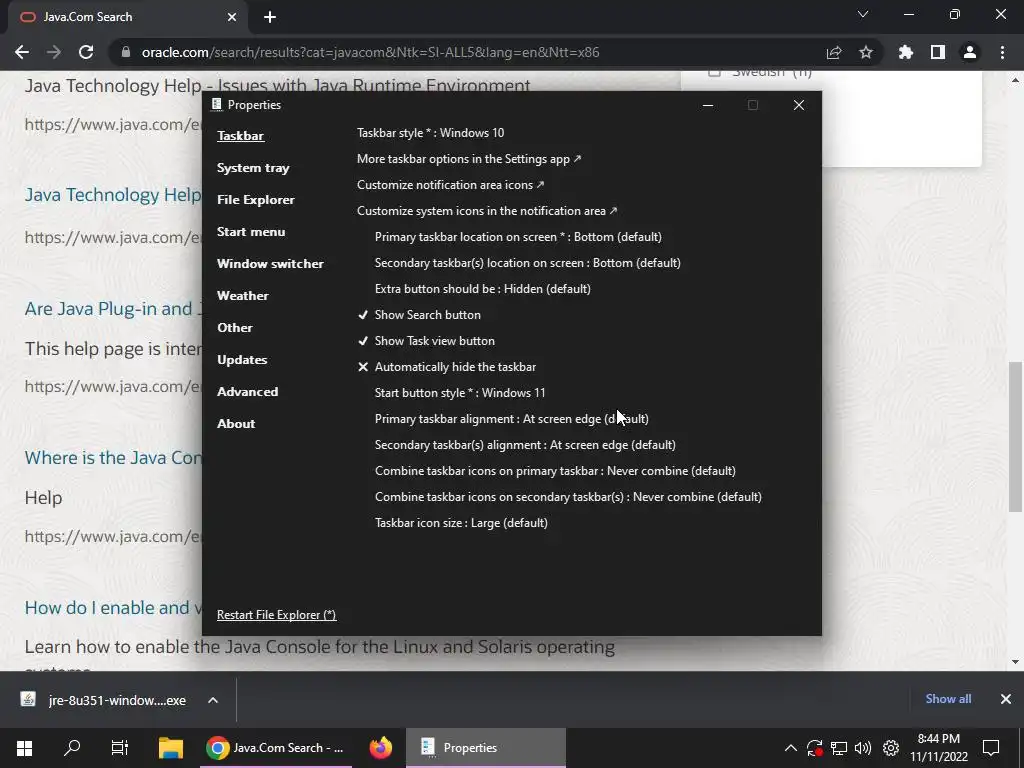Image resolution: width=1024 pixels, height=768 pixels.
Task: Reload the Chrome page
Action: (x=86, y=52)
